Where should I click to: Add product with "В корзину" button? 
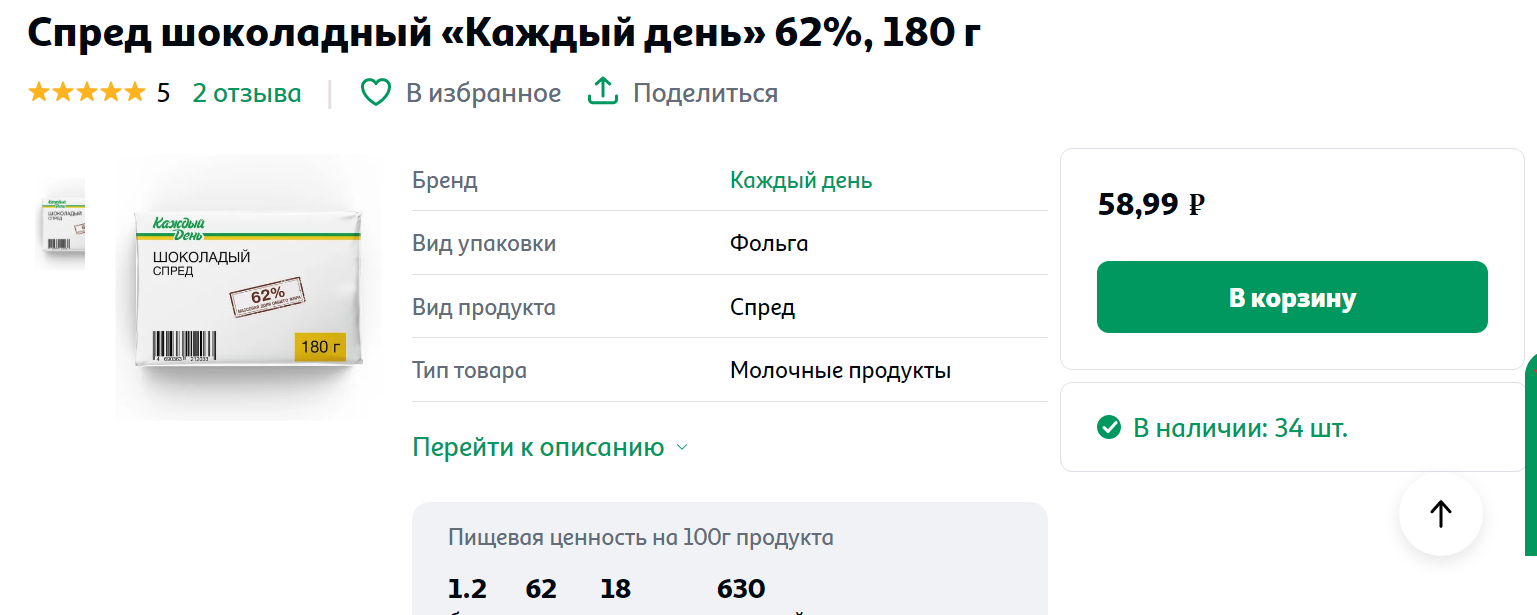tap(1292, 297)
